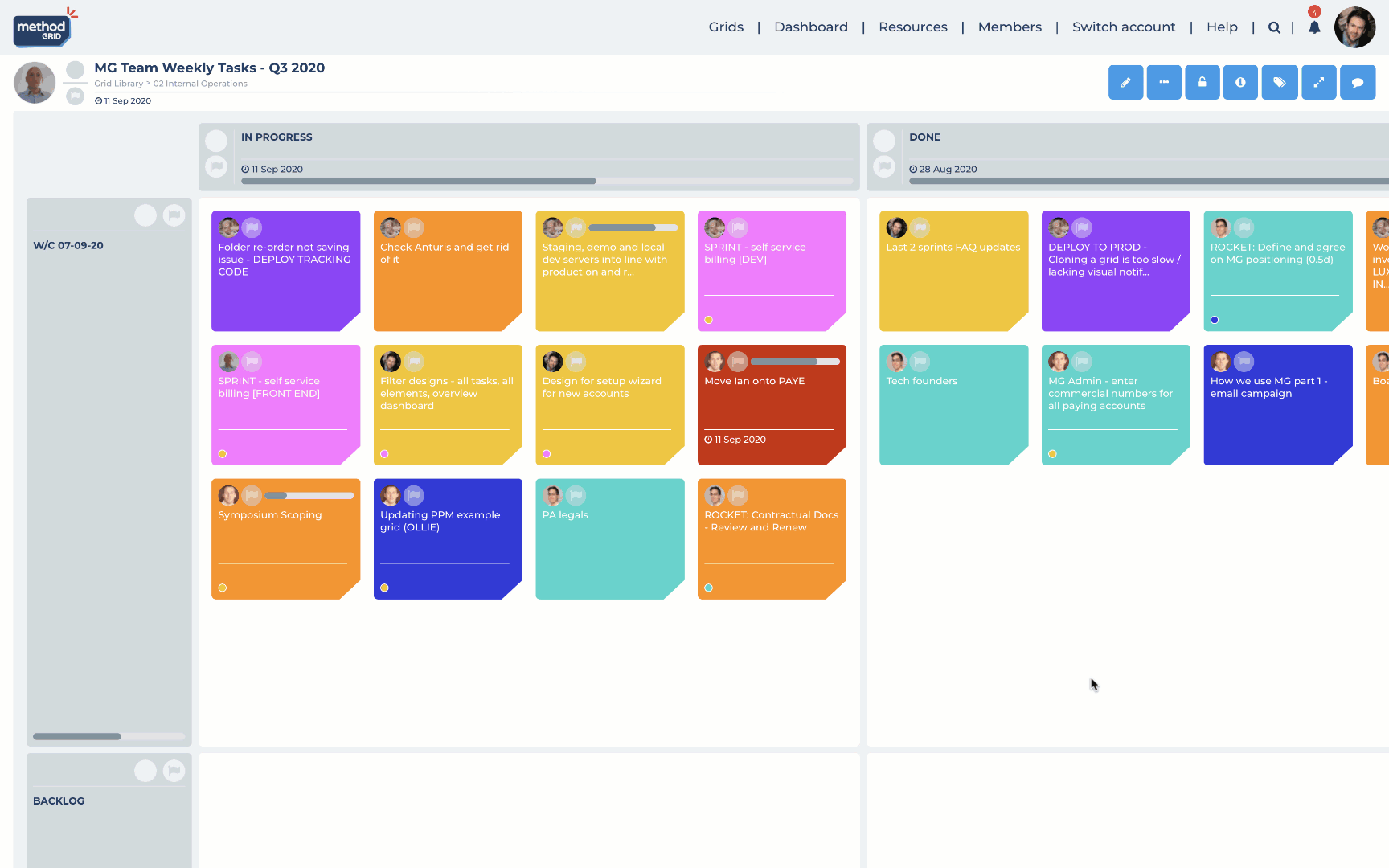Lock the grid with the padlock icon

click(1203, 82)
